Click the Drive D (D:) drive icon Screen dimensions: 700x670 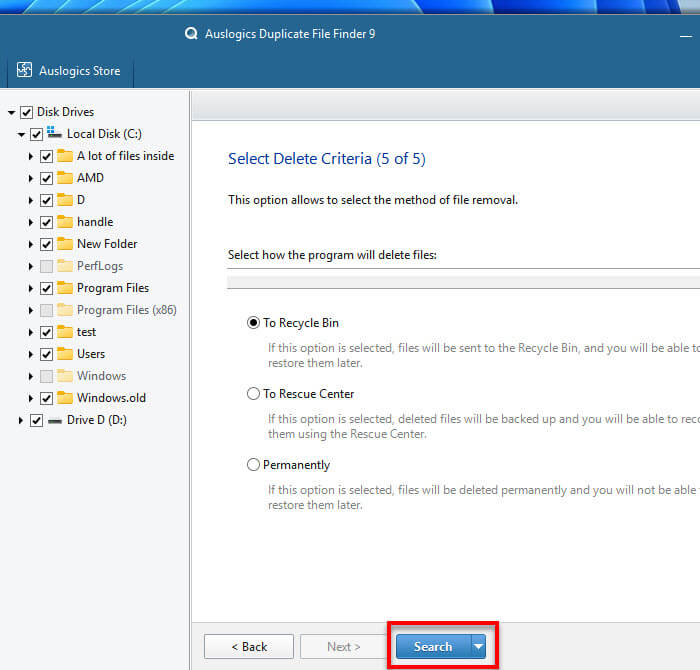tap(54, 420)
